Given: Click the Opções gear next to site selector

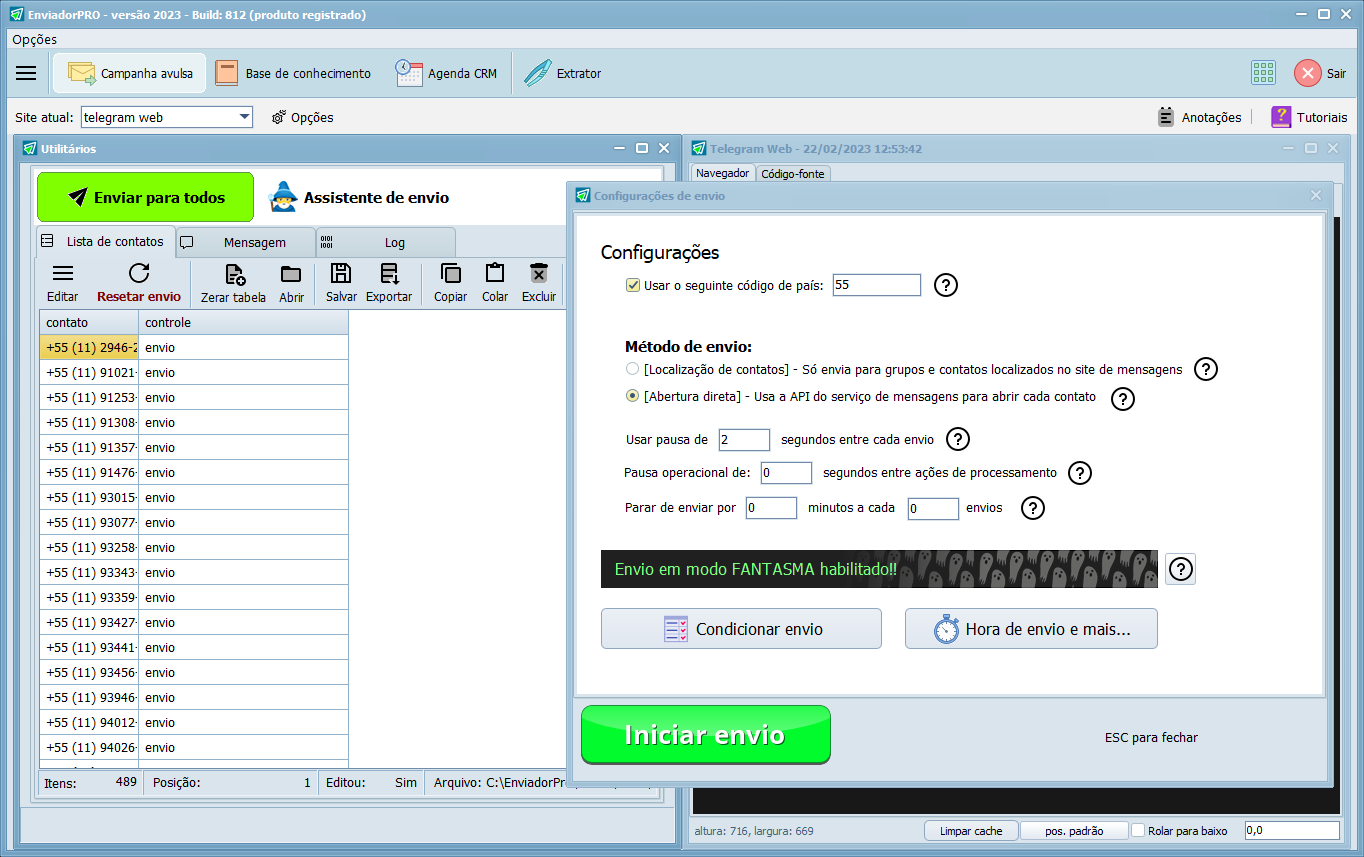Looking at the screenshot, I should click(302, 117).
